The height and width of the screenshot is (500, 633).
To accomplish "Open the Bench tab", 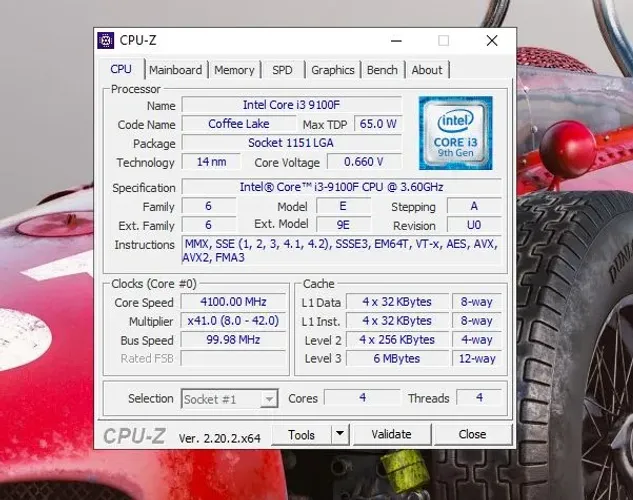I will click(382, 70).
